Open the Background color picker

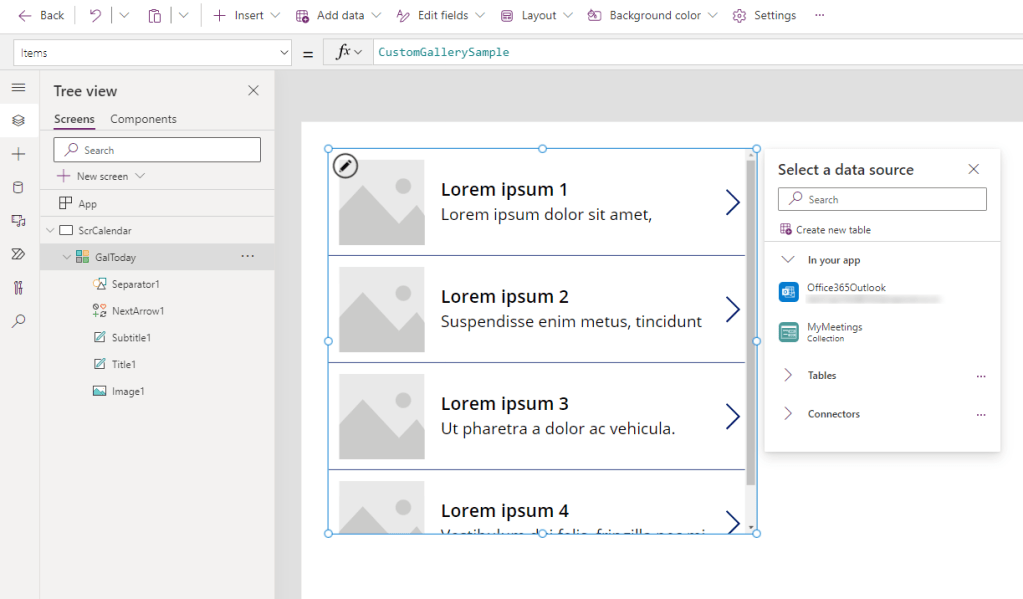click(x=651, y=15)
